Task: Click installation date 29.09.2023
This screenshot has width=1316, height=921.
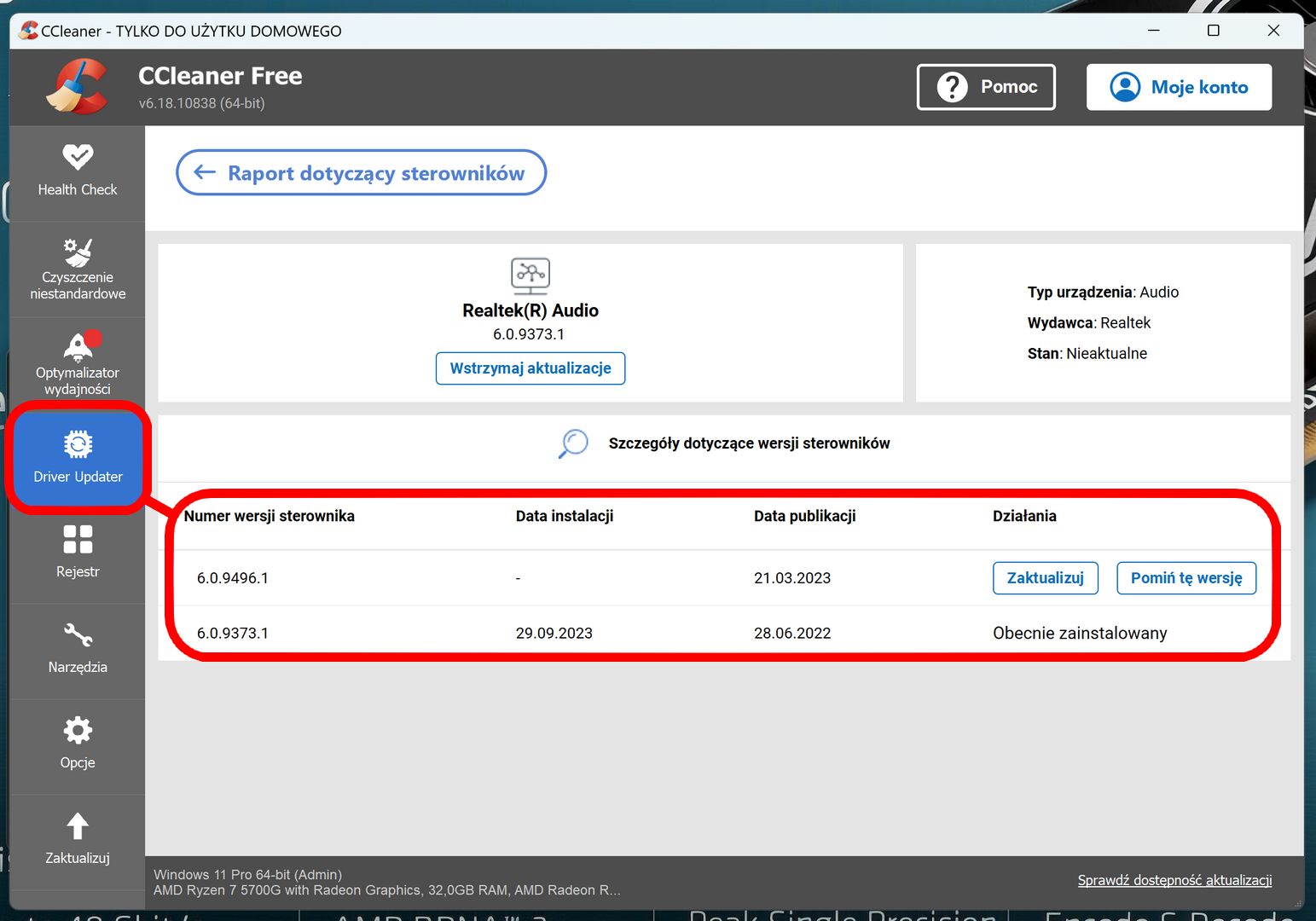Action: click(x=554, y=634)
